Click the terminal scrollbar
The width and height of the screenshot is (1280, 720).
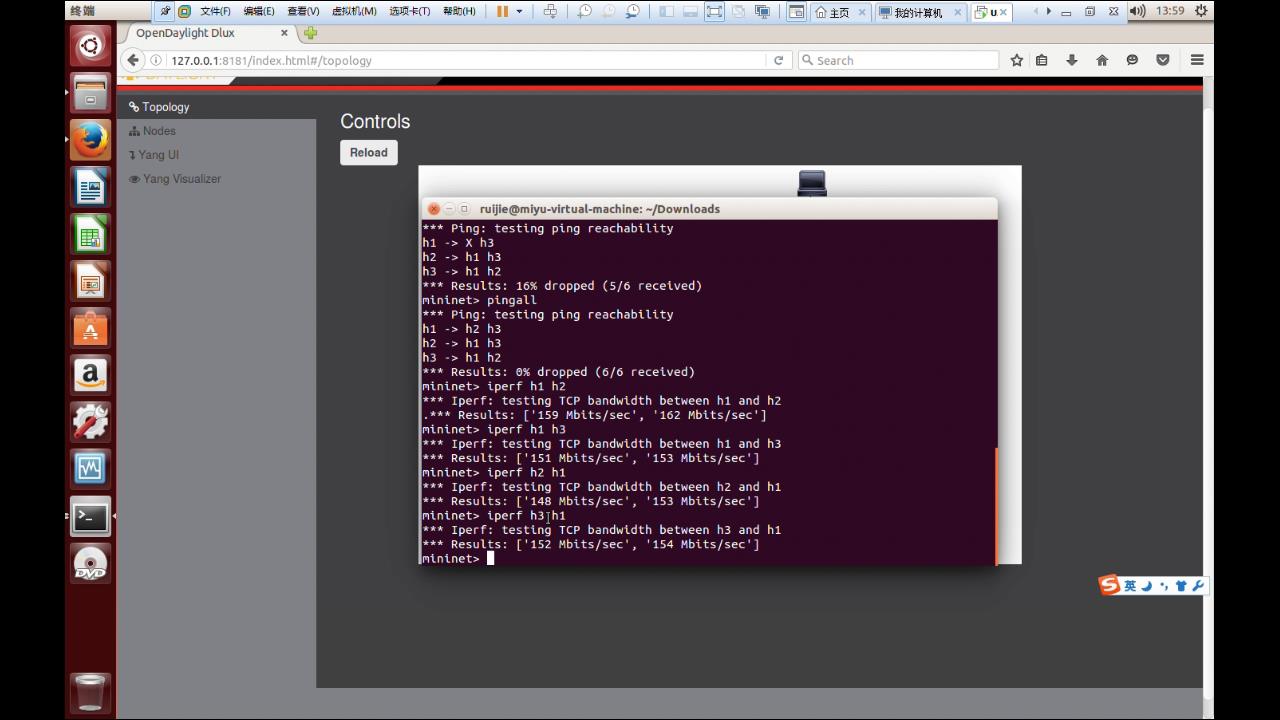[995, 505]
